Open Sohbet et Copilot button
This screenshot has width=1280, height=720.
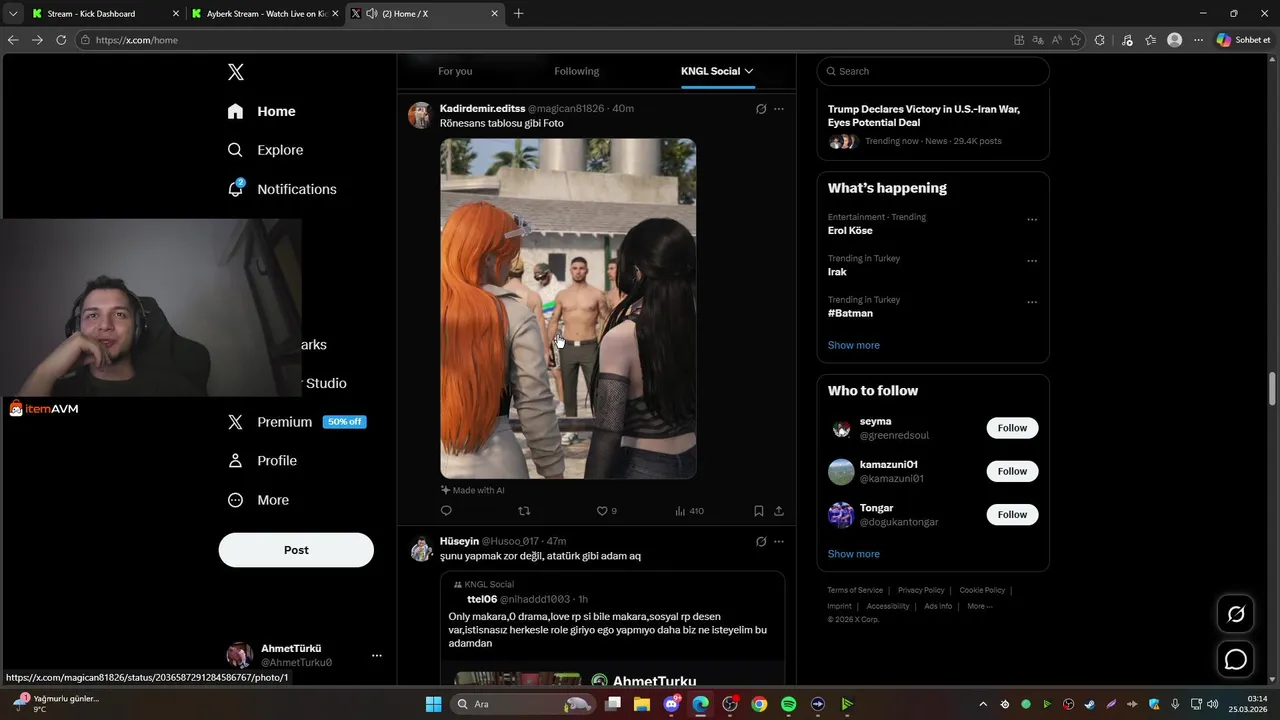(1244, 40)
